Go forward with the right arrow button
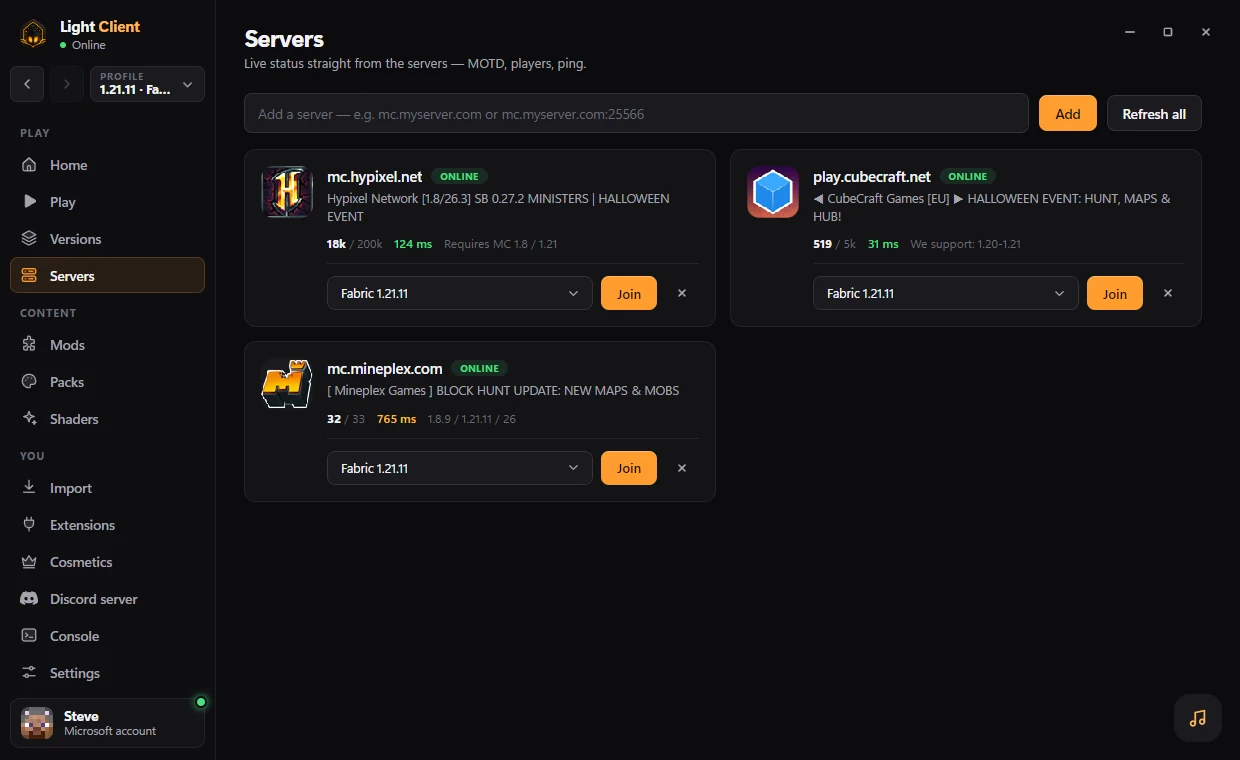 pos(67,84)
